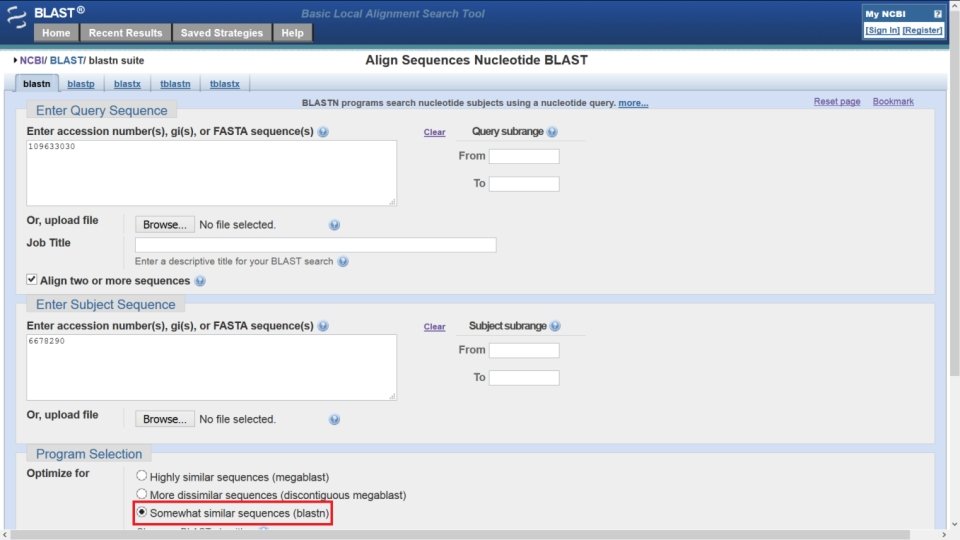Open help beside the subject upload Browse
Viewport: 960px width, 540px height.
pos(334,419)
